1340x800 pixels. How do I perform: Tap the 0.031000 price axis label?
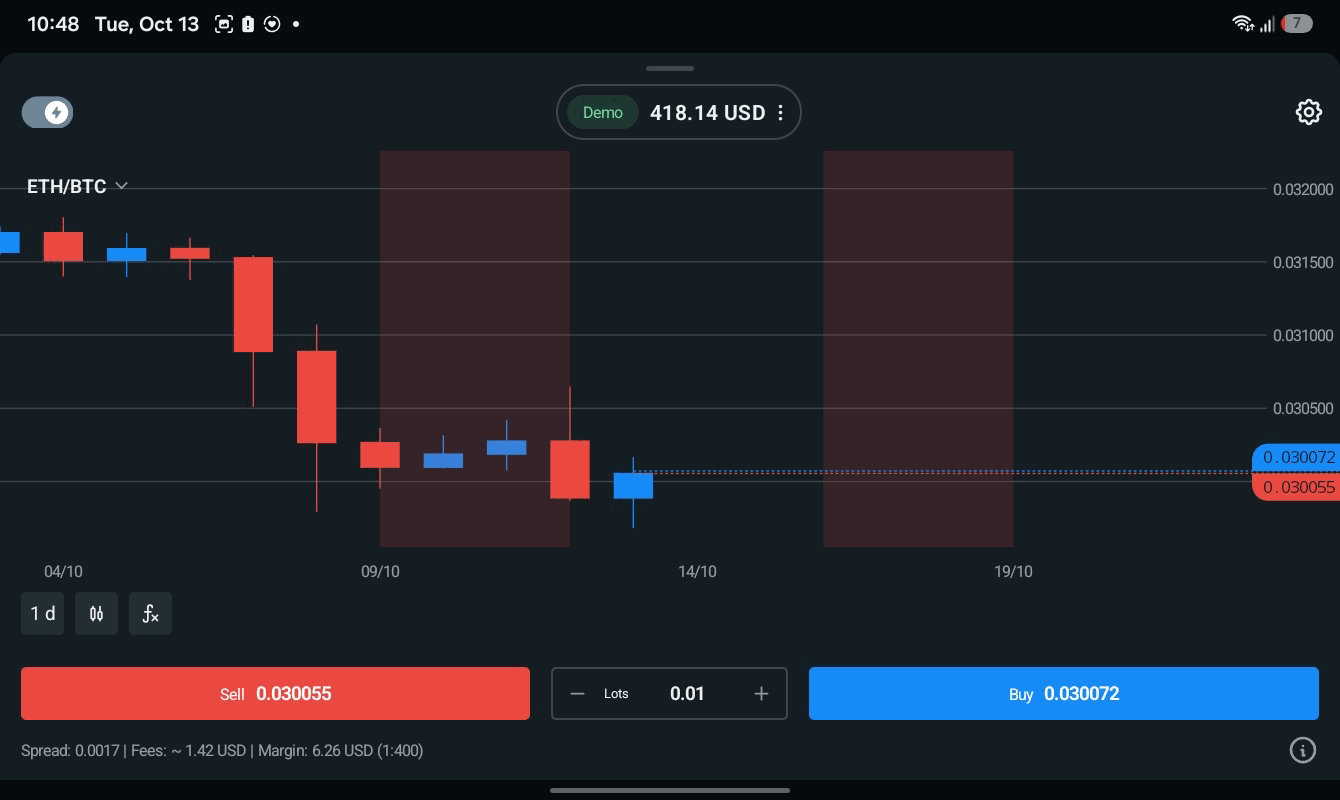pyautogui.click(x=1303, y=335)
